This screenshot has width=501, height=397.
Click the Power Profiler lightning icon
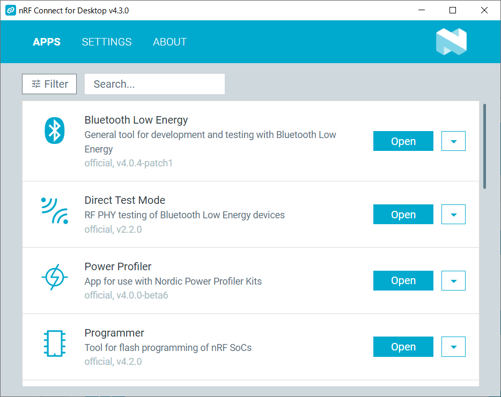point(55,277)
